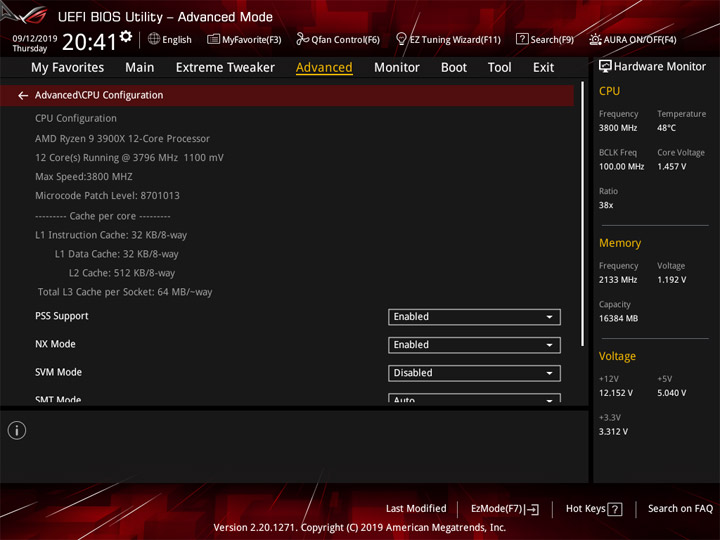The width and height of the screenshot is (720, 540).
Task: Switch to the My Favorites tab
Action: [68, 68]
